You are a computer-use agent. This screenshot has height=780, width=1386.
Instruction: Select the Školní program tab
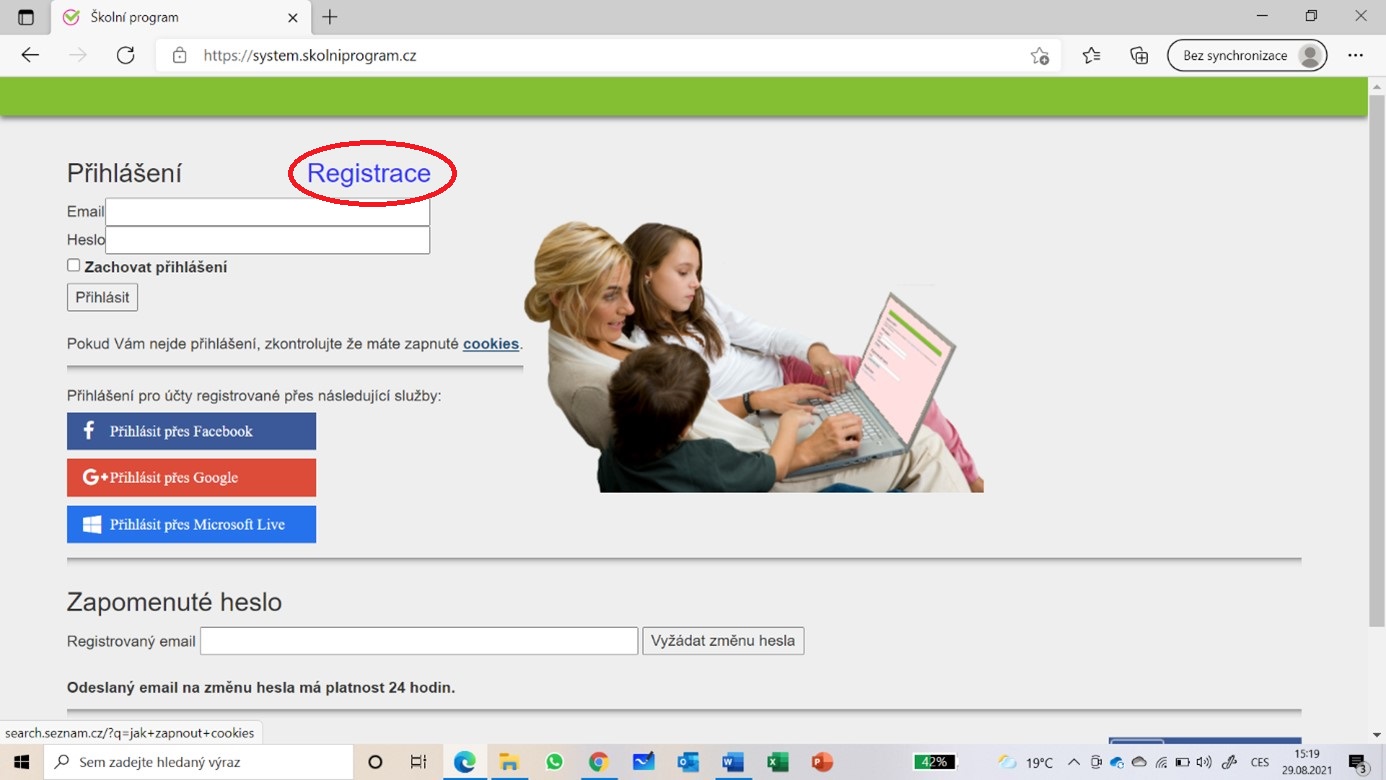180,18
